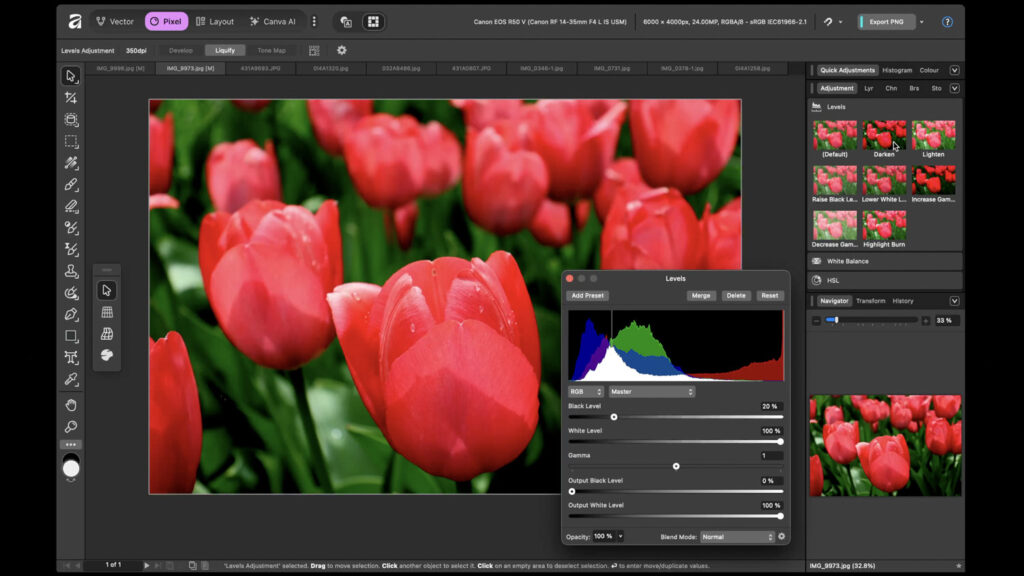Open the Blend Mode dropdown in Levels
This screenshot has width=1024, height=576.
(737, 536)
